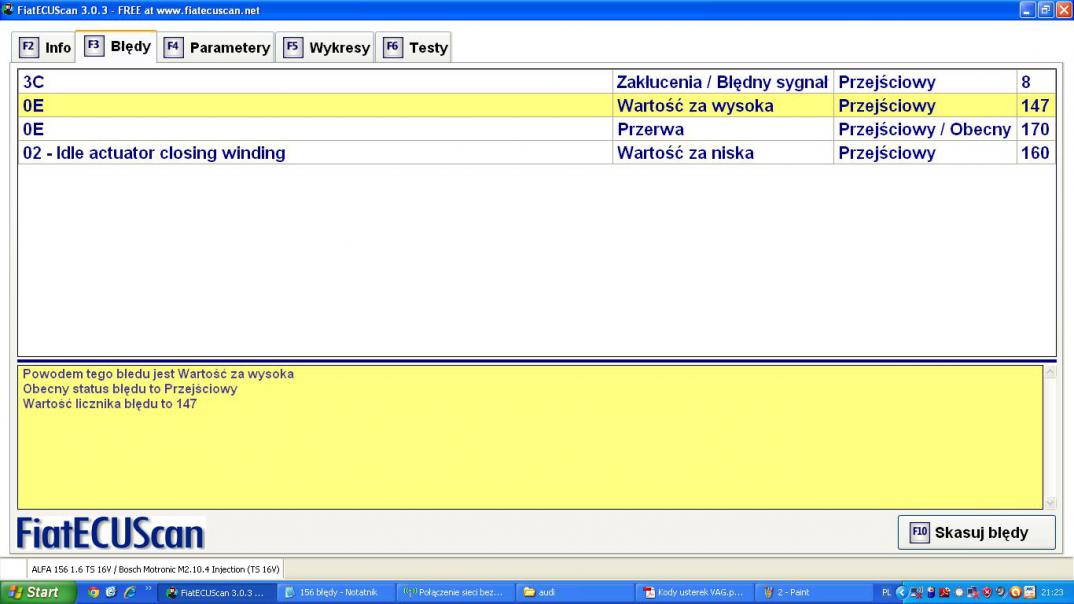1074x604 pixels.
Task: Expand the quick launch overflow chevron
Action: (x=148, y=590)
